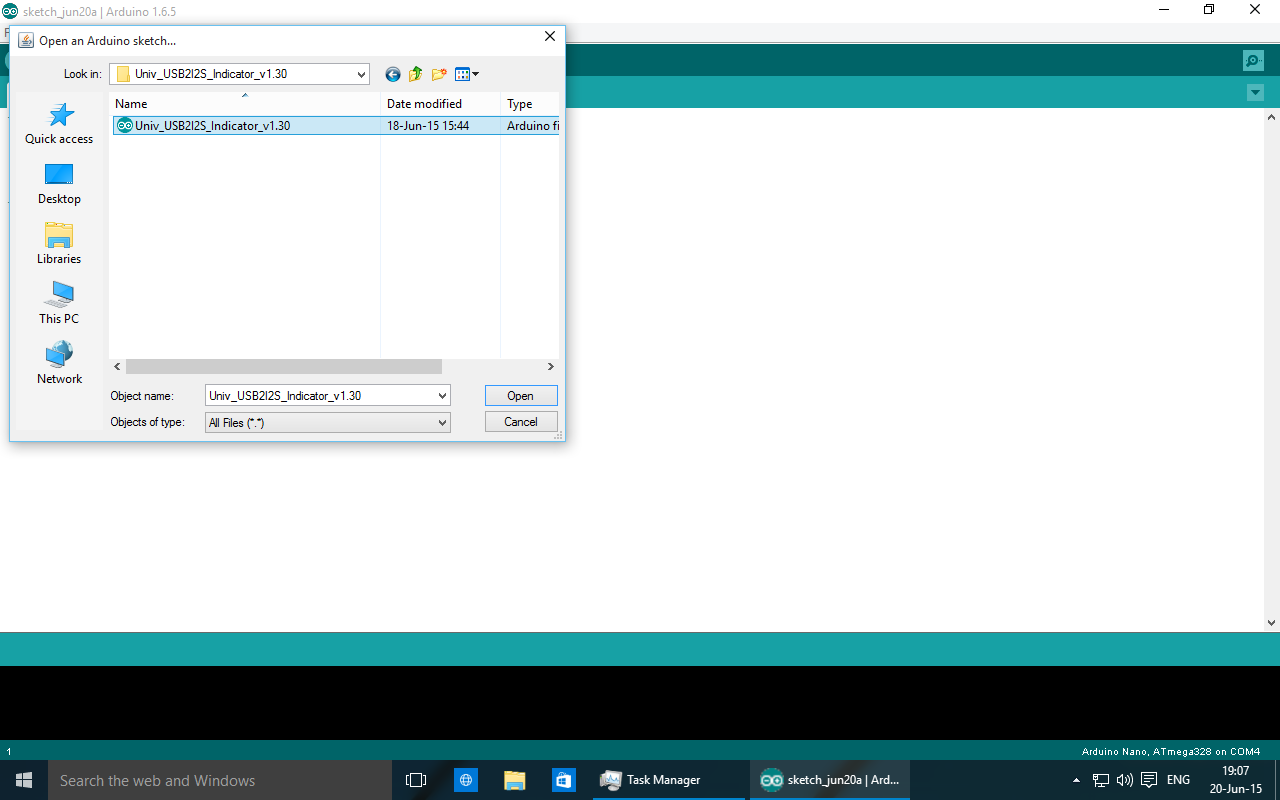
Task: Focus the Search the web and Windows box
Action: [x=220, y=780]
